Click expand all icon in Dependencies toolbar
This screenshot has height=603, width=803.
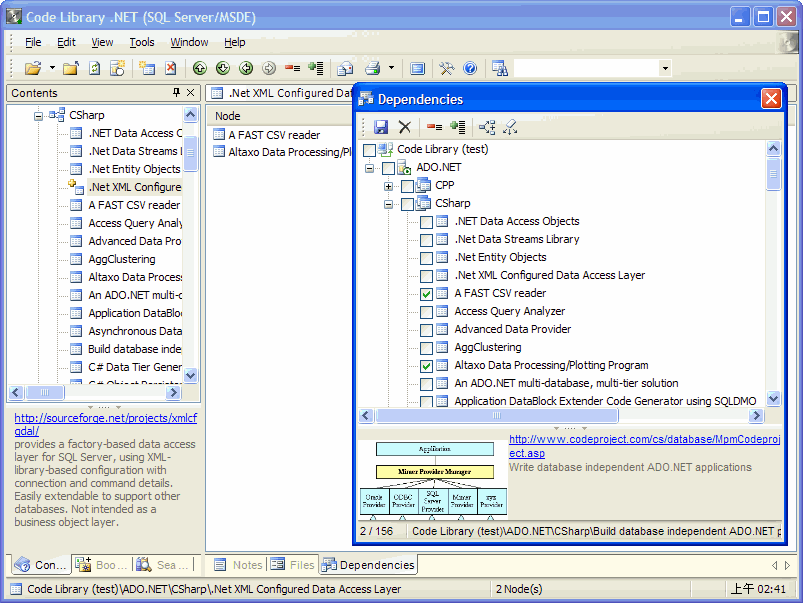coord(457,127)
